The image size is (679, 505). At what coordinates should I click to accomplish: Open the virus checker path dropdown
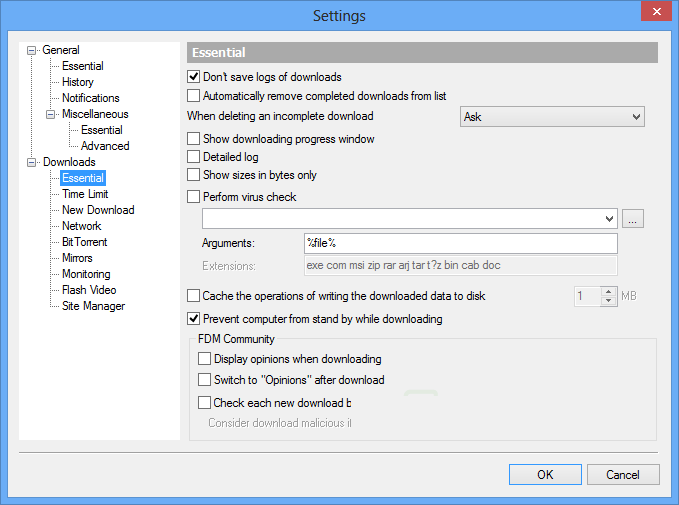tap(610, 218)
